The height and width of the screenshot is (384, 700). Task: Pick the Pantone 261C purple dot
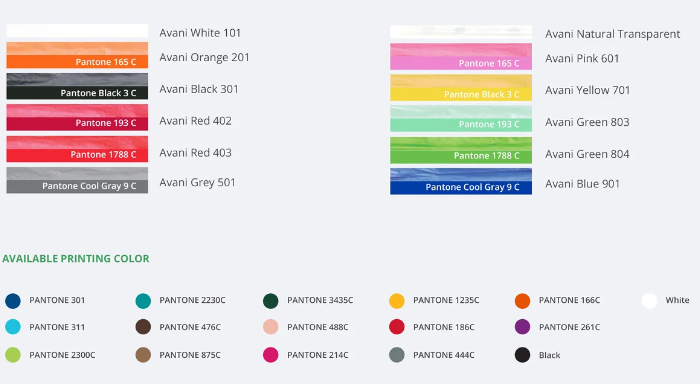[x=522, y=327]
